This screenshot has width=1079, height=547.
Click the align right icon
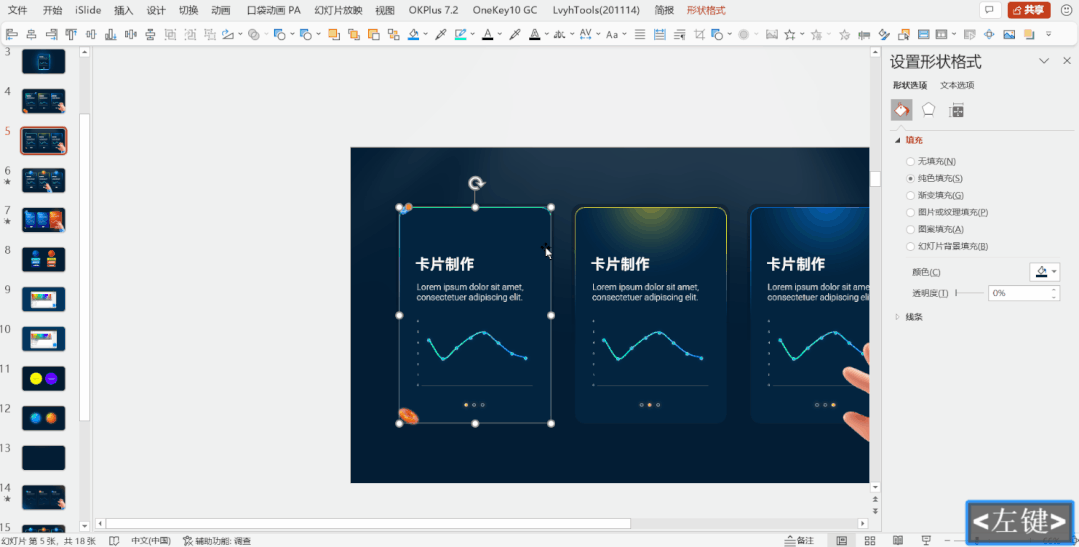[51, 34]
